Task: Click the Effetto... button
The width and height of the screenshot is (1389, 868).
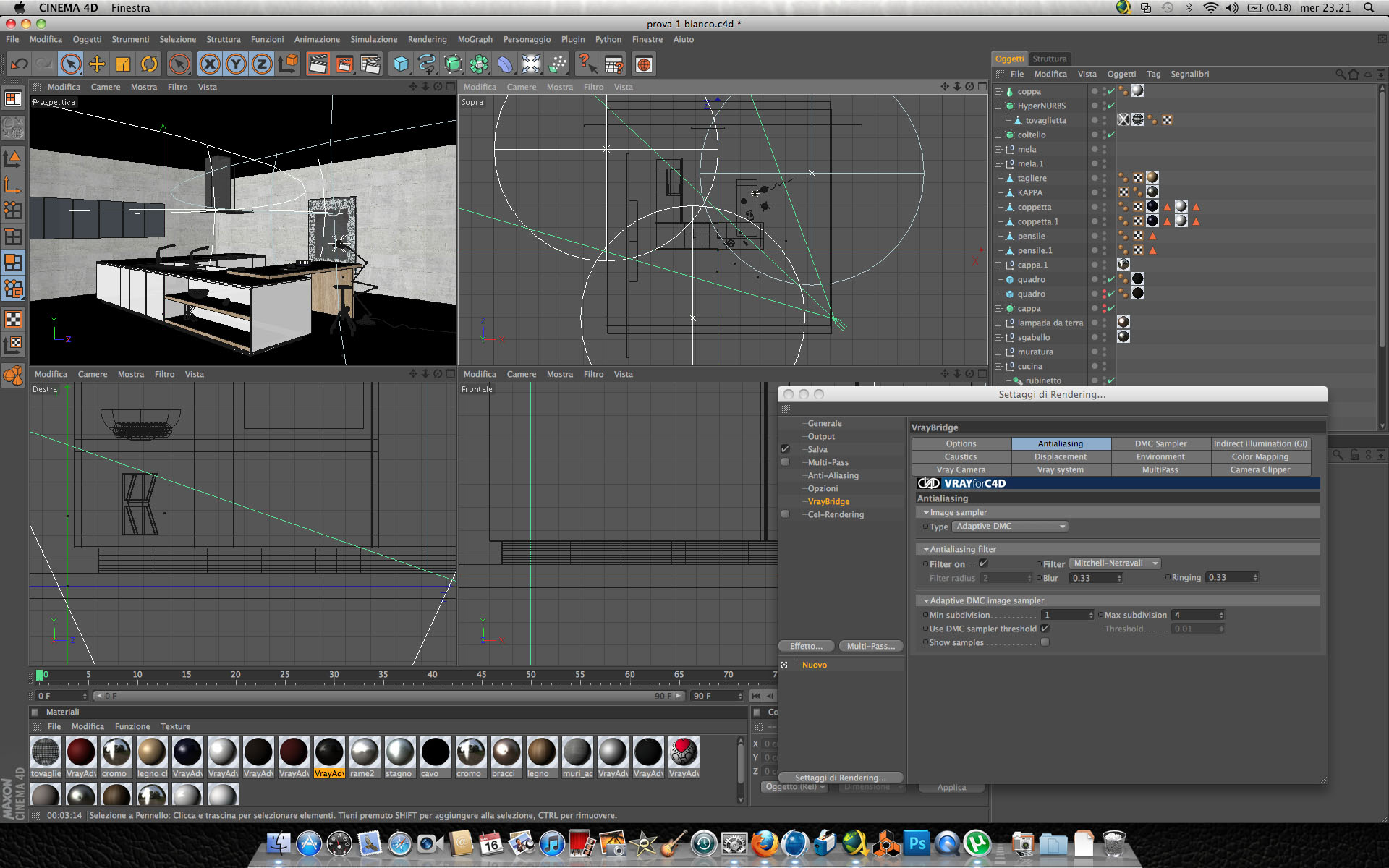Action: pyautogui.click(x=806, y=646)
